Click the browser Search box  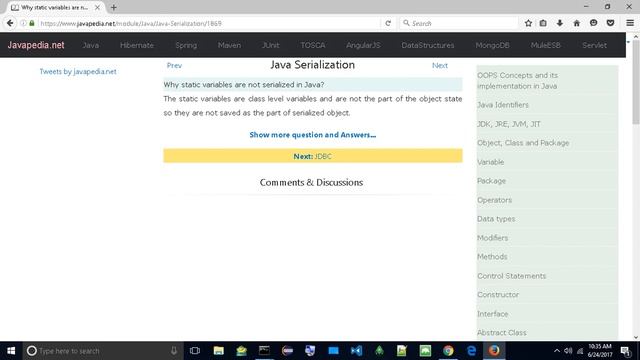(459, 23)
